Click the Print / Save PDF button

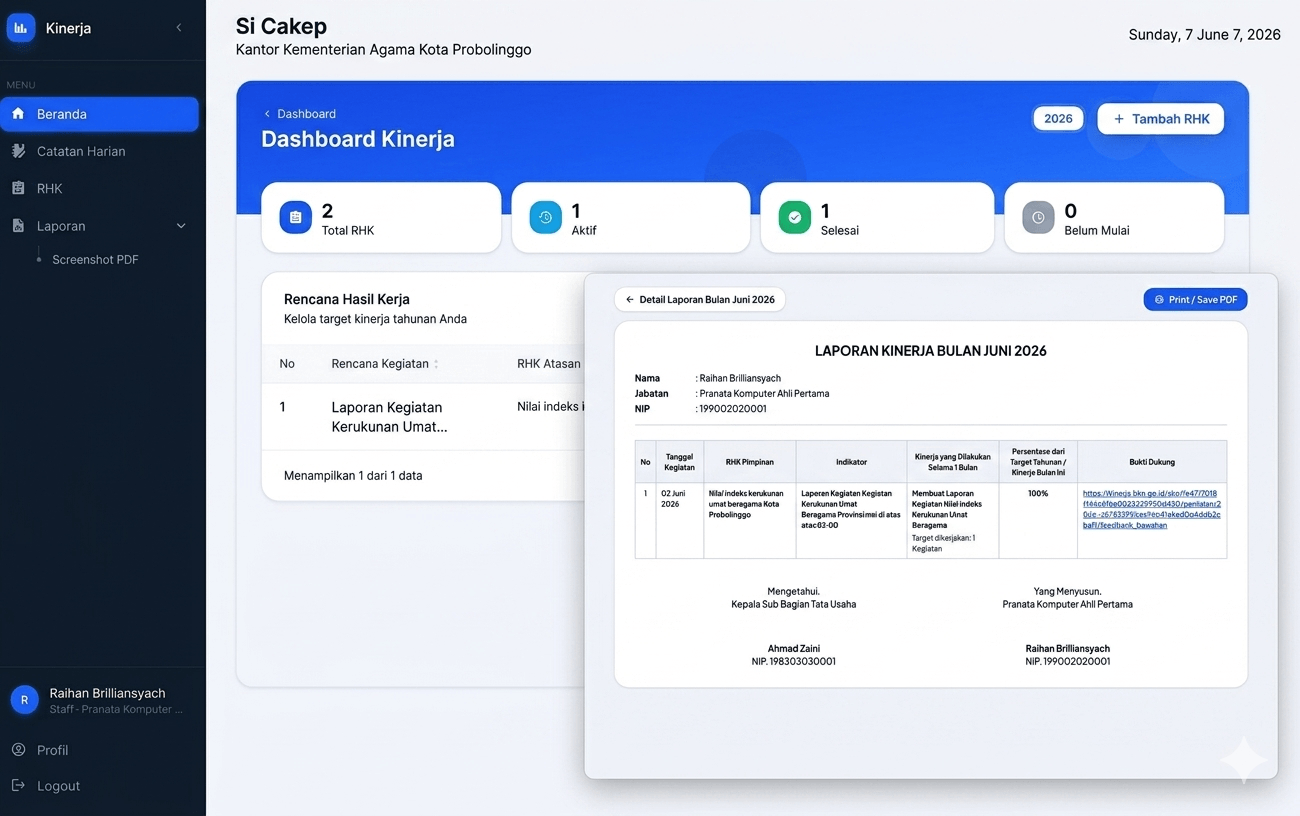point(1195,299)
